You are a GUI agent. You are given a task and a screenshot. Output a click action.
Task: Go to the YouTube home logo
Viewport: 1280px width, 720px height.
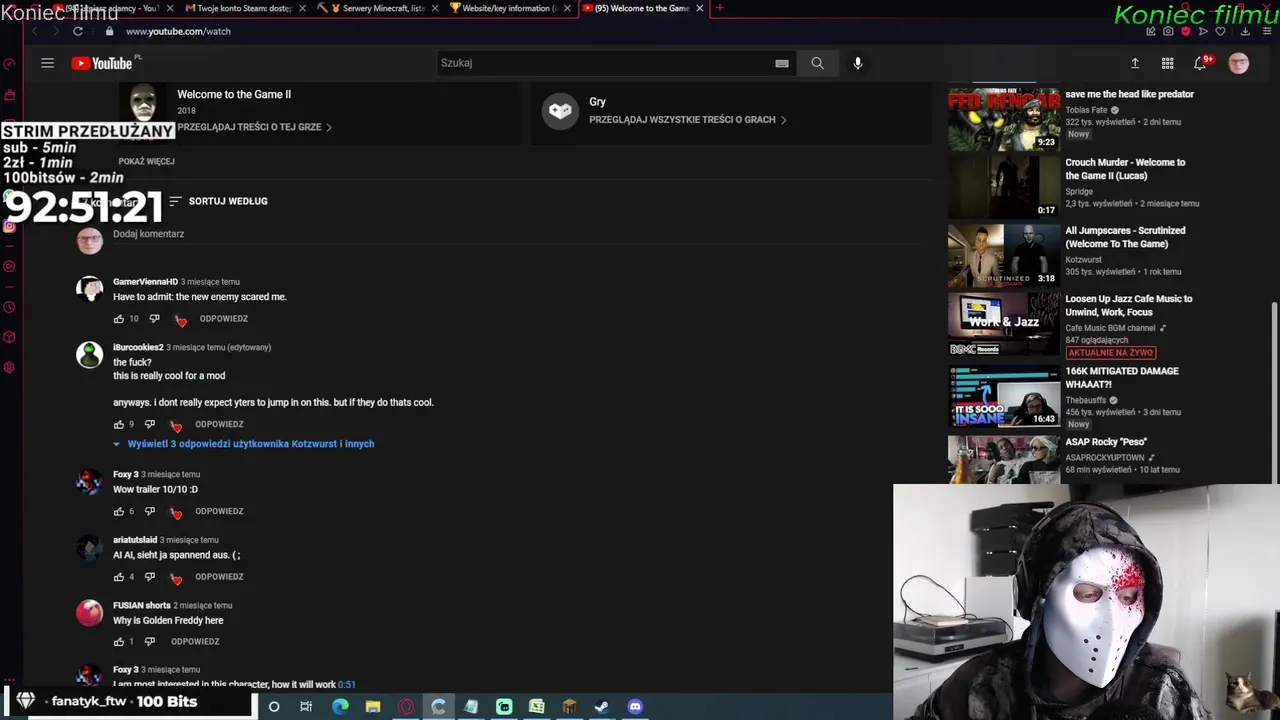pyautogui.click(x=103, y=63)
